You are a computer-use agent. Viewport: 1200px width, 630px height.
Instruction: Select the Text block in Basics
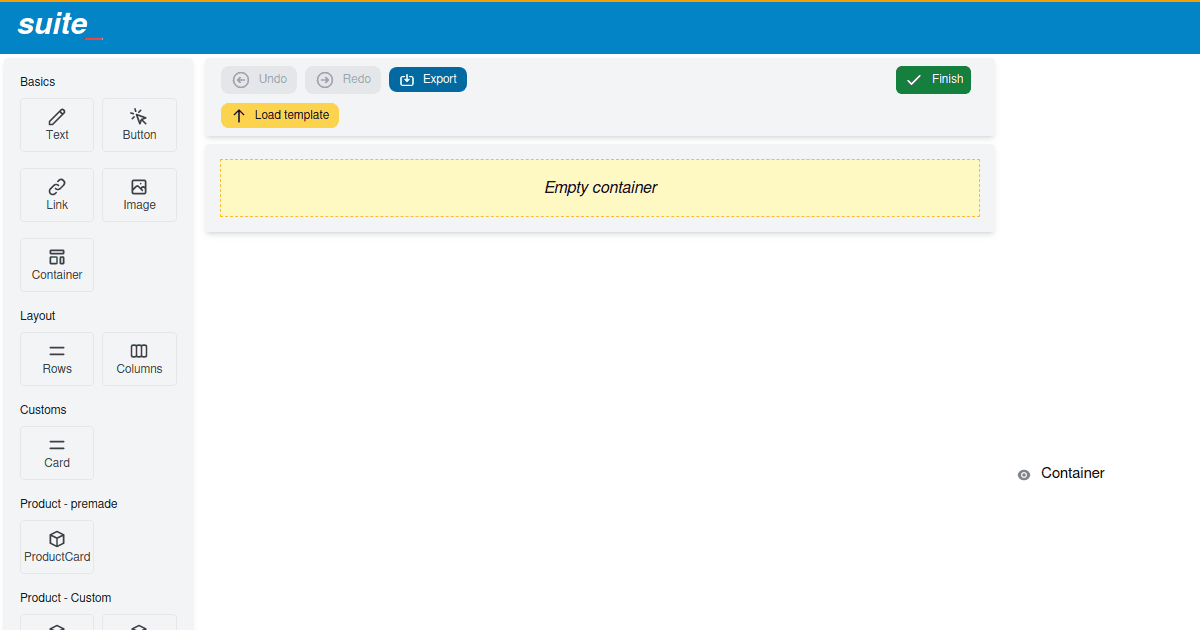56,124
